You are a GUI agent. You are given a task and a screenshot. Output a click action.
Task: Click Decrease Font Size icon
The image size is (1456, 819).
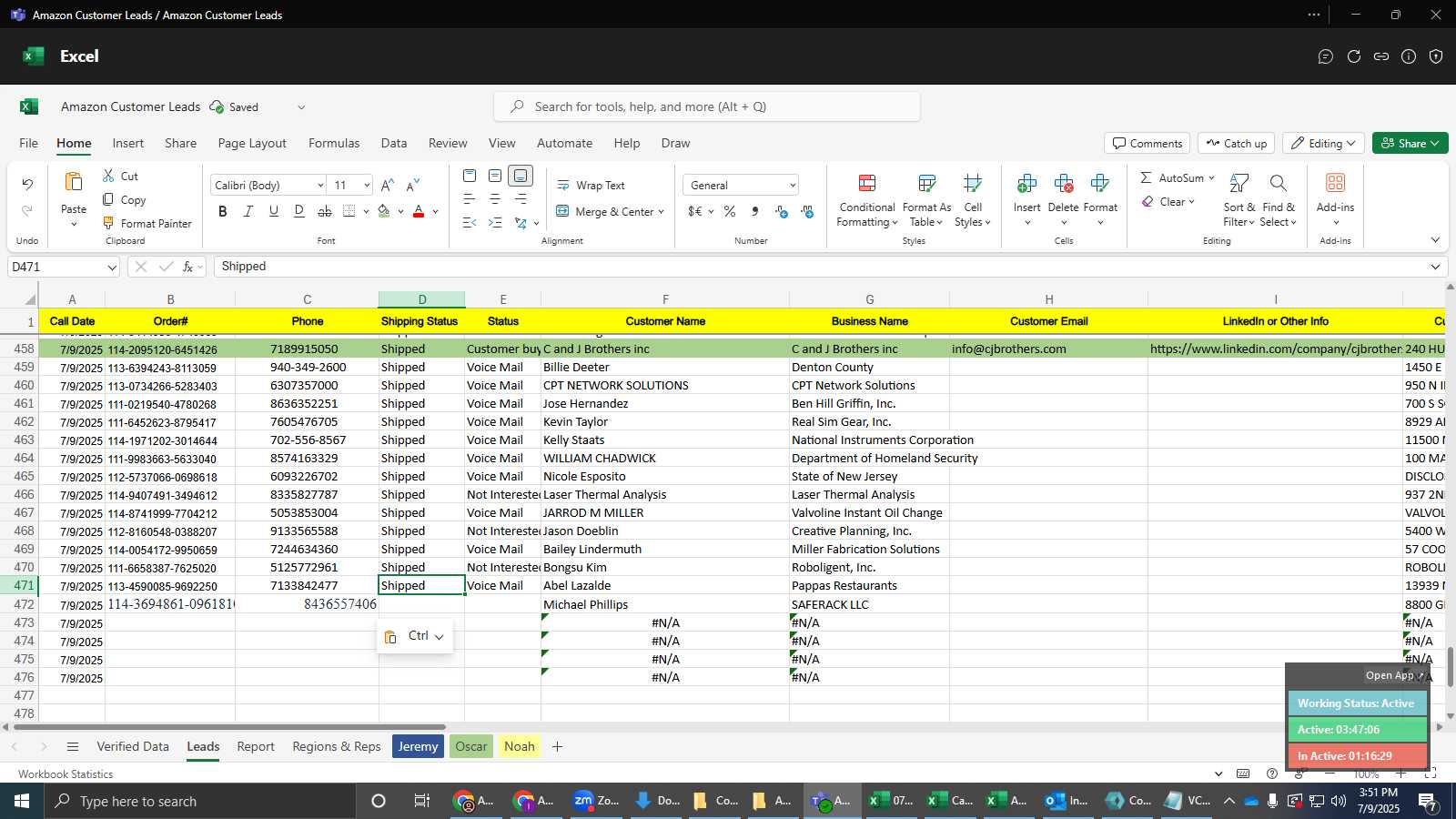click(x=413, y=185)
